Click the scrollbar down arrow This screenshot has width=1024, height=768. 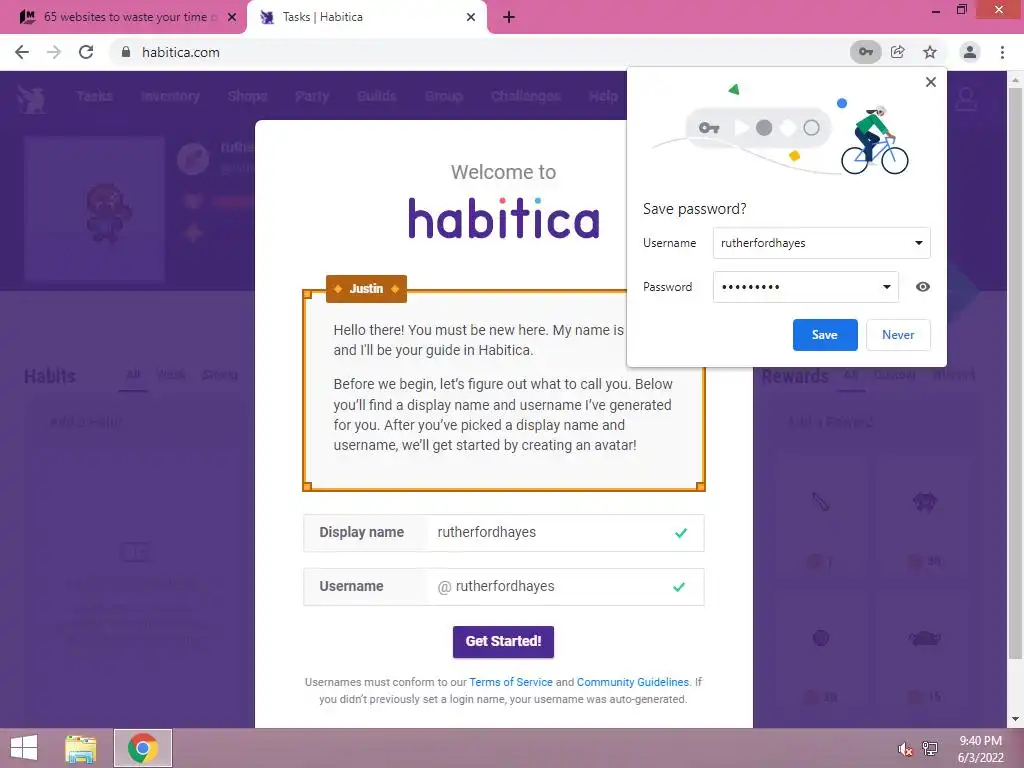[x=1014, y=719]
